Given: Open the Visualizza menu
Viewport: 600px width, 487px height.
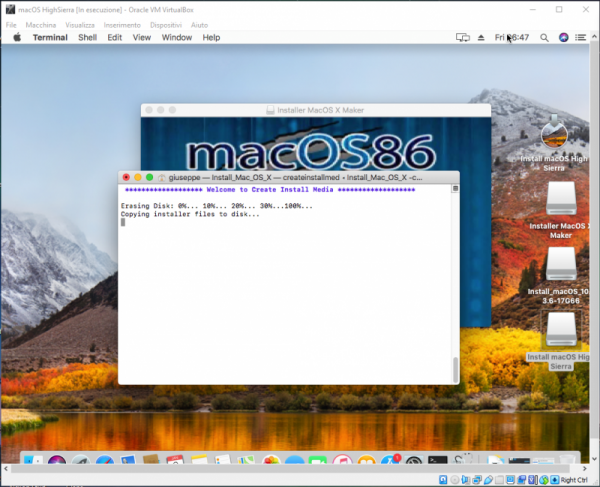Looking at the screenshot, I should pos(80,25).
